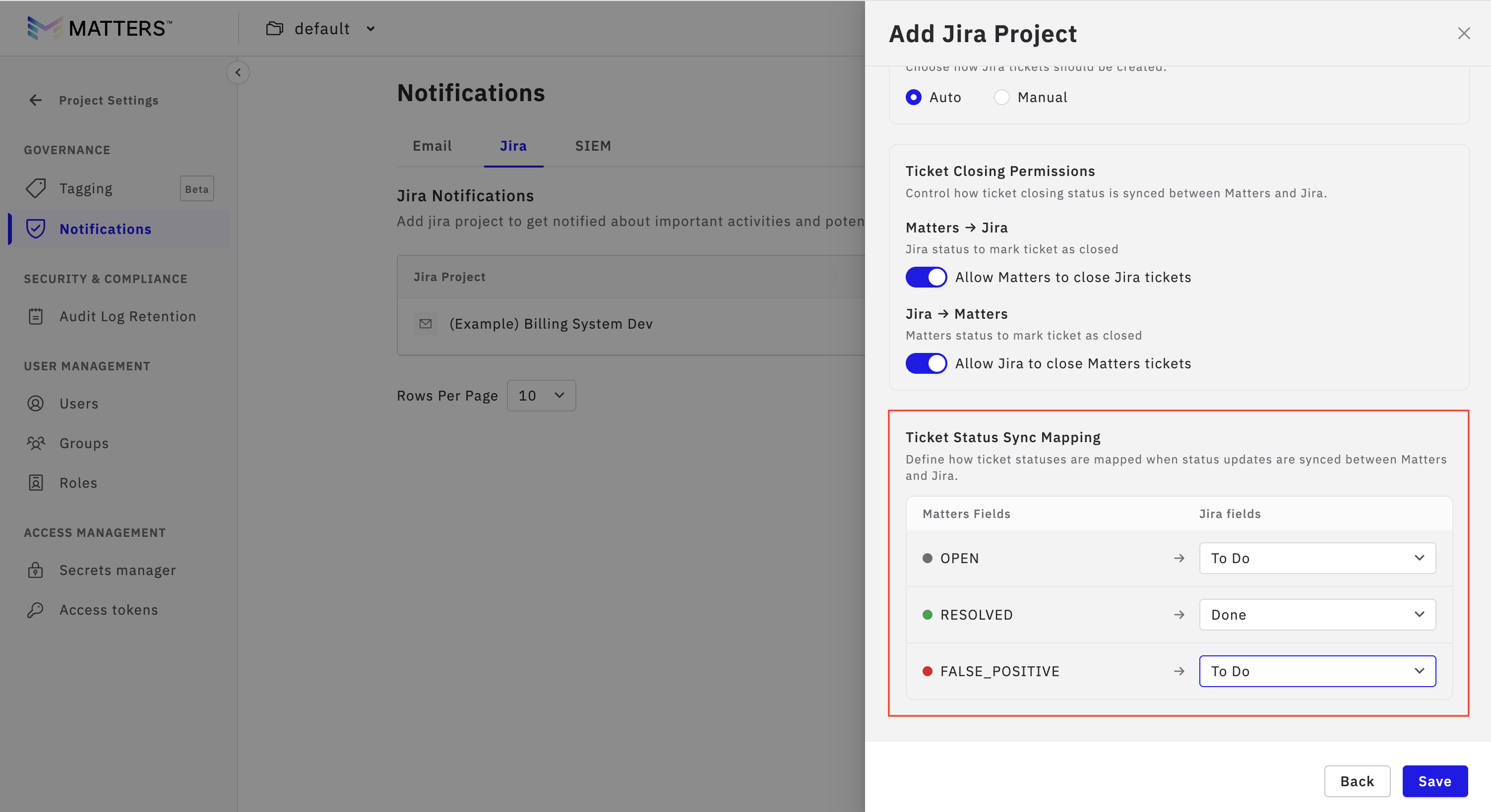Click the Audit Log Retention clipboard icon

pos(36,316)
